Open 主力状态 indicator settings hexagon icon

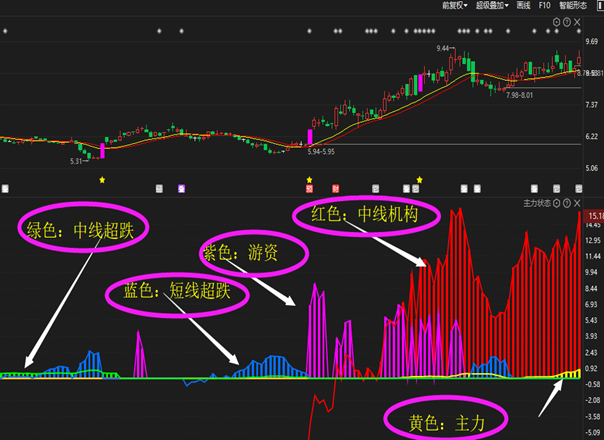tap(556, 203)
